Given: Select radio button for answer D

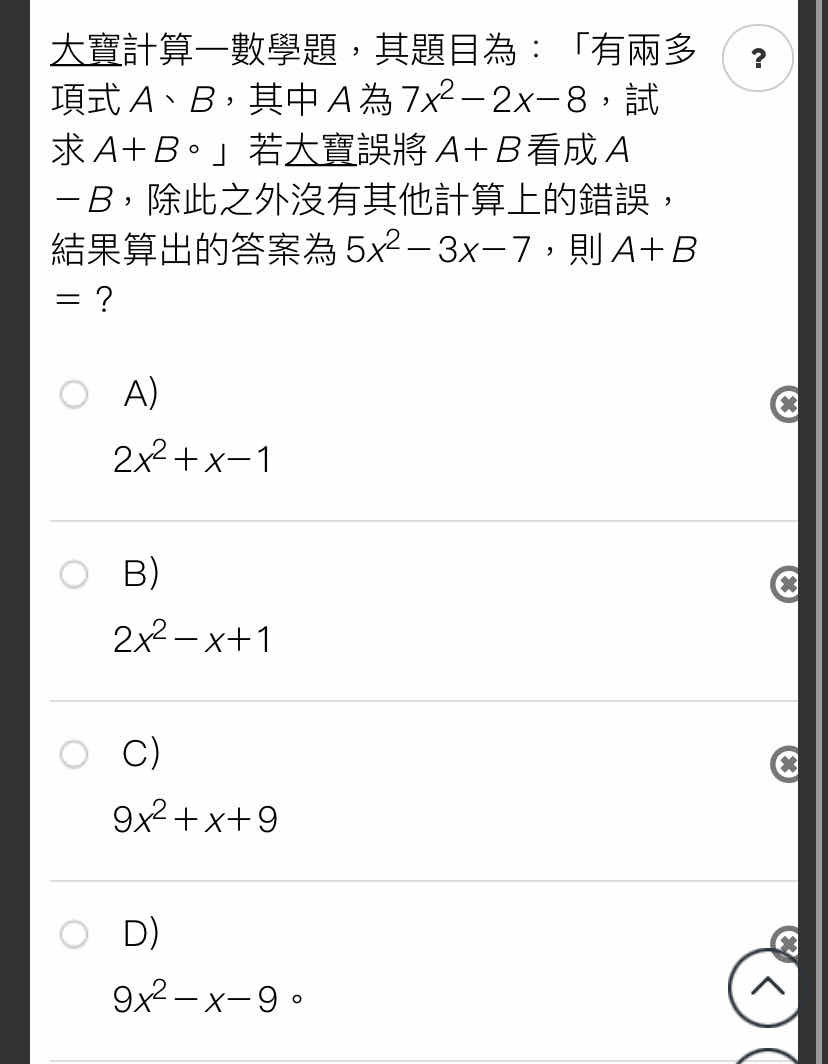Looking at the screenshot, I should [x=74, y=934].
